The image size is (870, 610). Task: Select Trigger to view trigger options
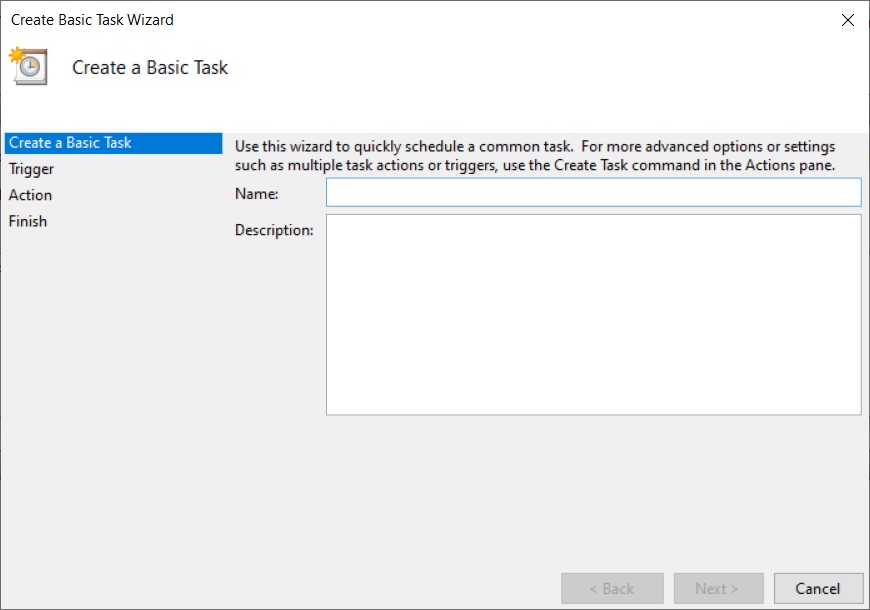31,168
